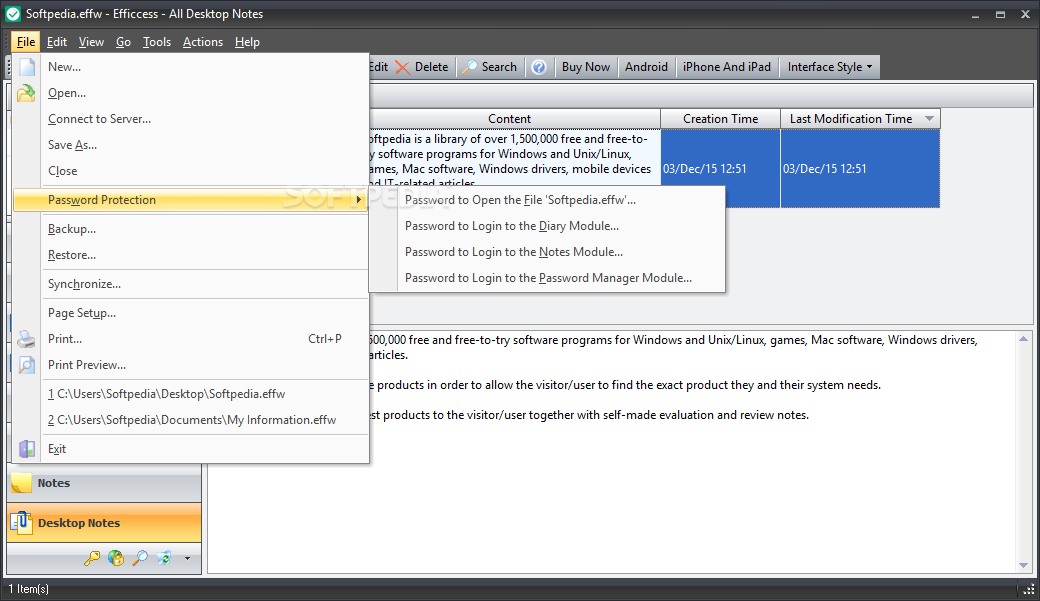Choose Print... with Ctrl+P shortcut
This screenshot has width=1040, height=601.
191,339
